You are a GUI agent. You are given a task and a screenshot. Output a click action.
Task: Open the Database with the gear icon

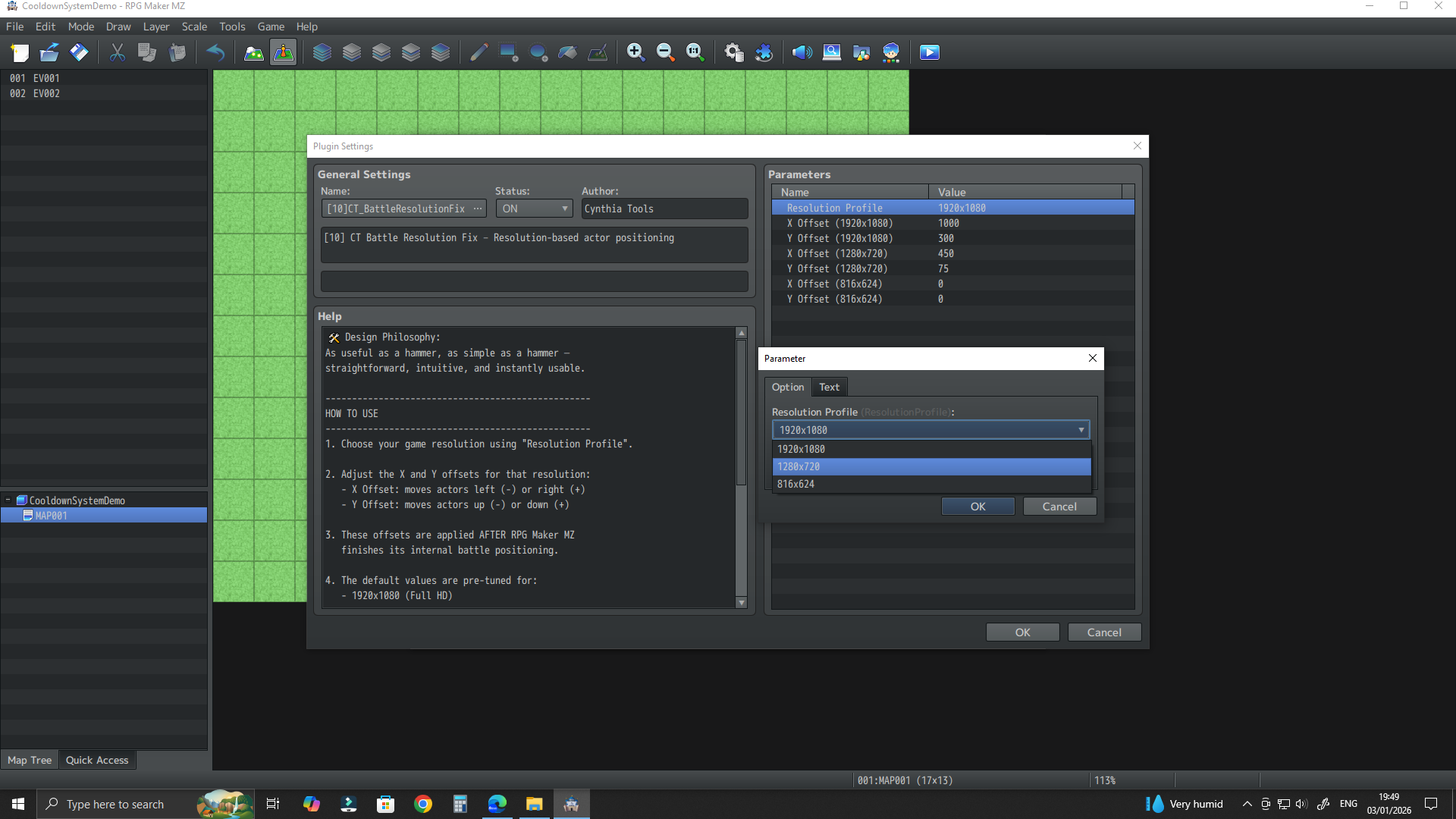(x=733, y=52)
